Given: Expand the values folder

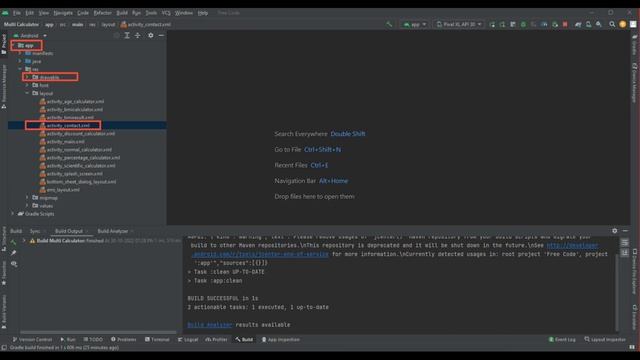Looking at the screenshot, I should [x=27, y=206].
